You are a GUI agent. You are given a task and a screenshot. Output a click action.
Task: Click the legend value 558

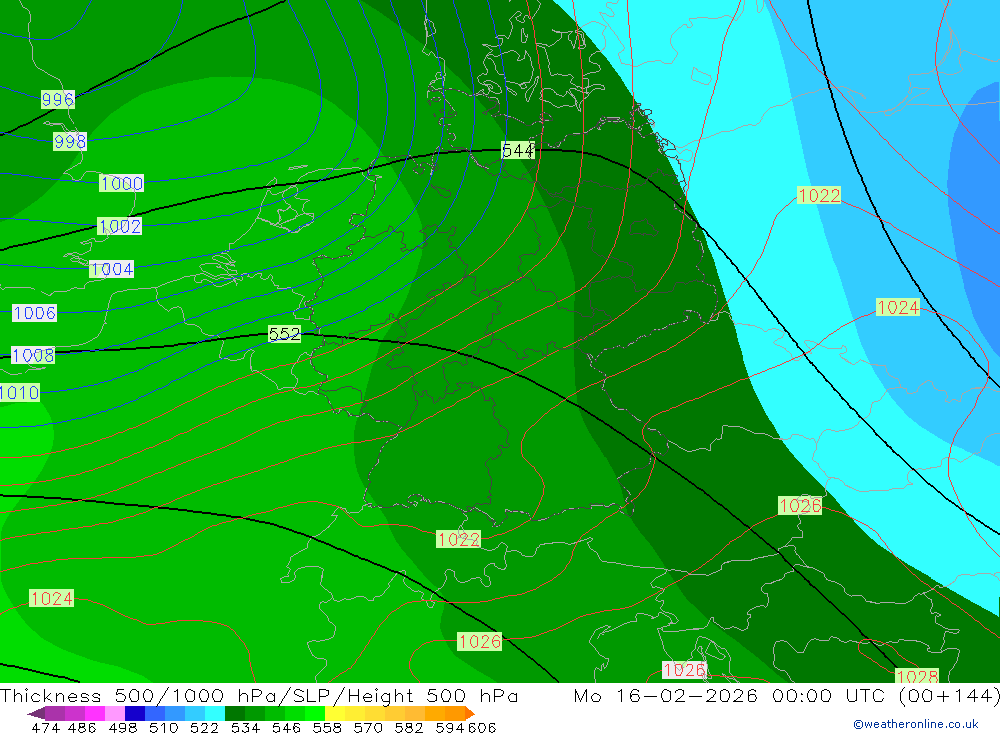point(327,727)
